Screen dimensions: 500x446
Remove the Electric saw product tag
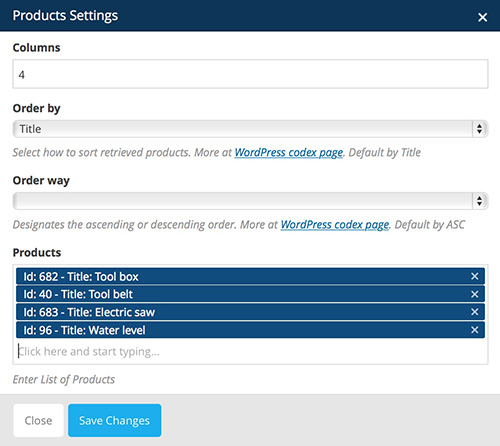click(475, 312)
